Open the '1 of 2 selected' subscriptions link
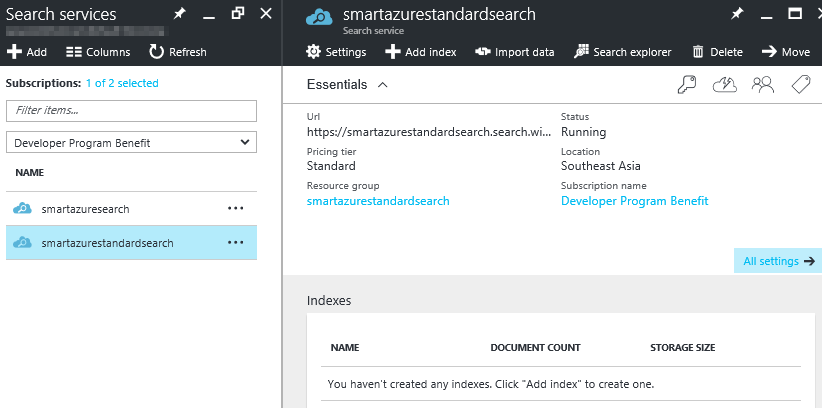Image resolution: width=822 pixels, height=408 pixels. [x=122, y=83]
